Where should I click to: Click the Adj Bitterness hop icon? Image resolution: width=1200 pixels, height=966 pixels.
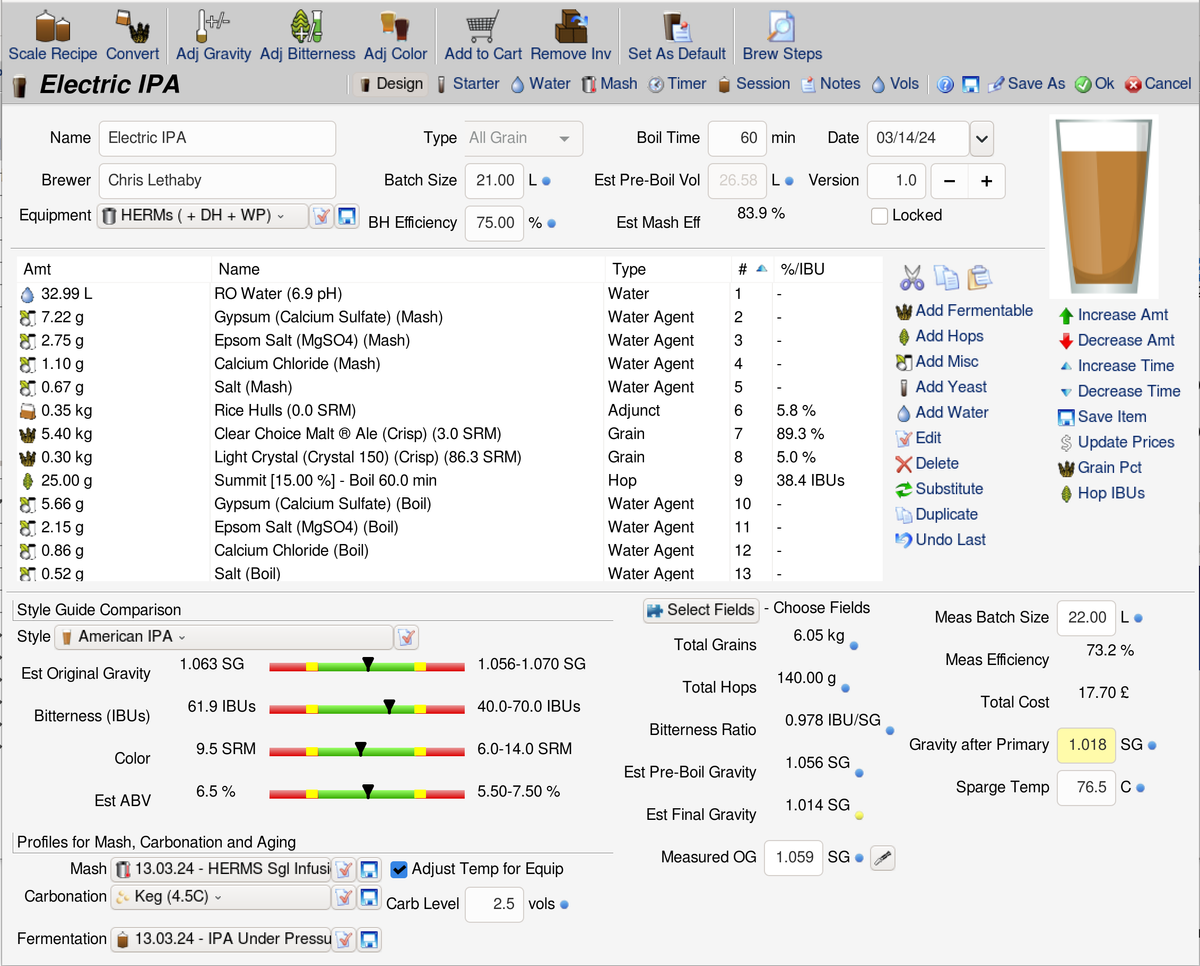coord(307,27)
